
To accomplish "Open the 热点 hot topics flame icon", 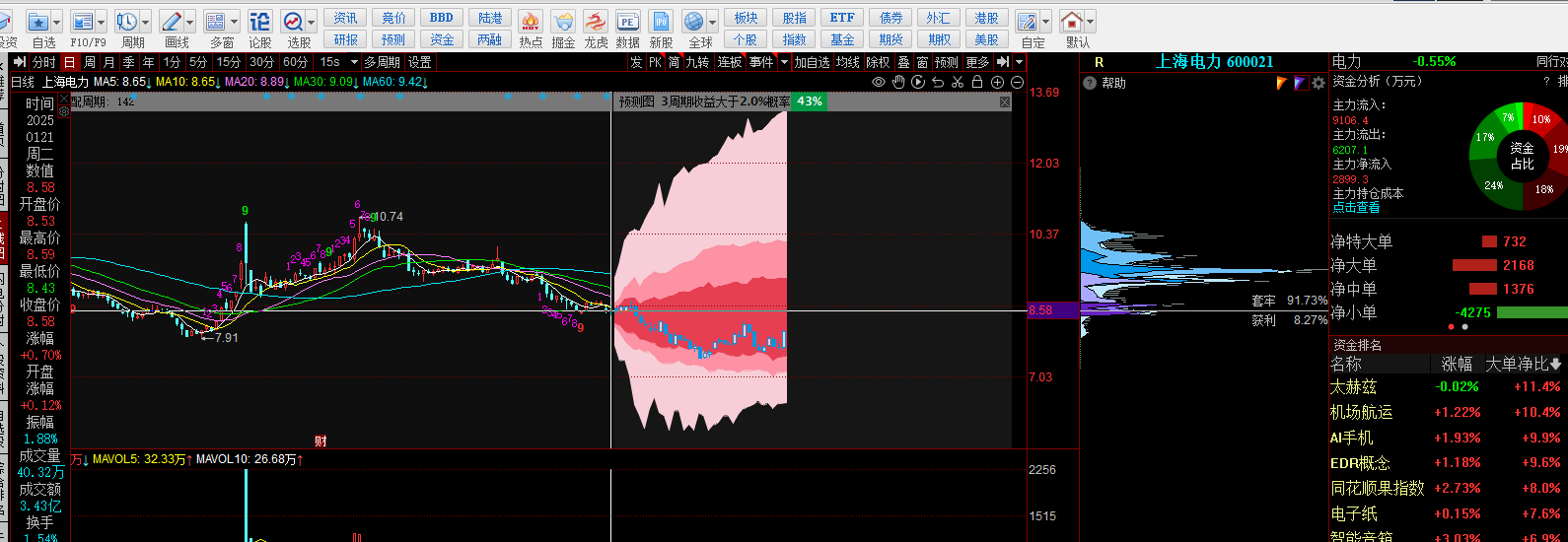I will point(531,23).
